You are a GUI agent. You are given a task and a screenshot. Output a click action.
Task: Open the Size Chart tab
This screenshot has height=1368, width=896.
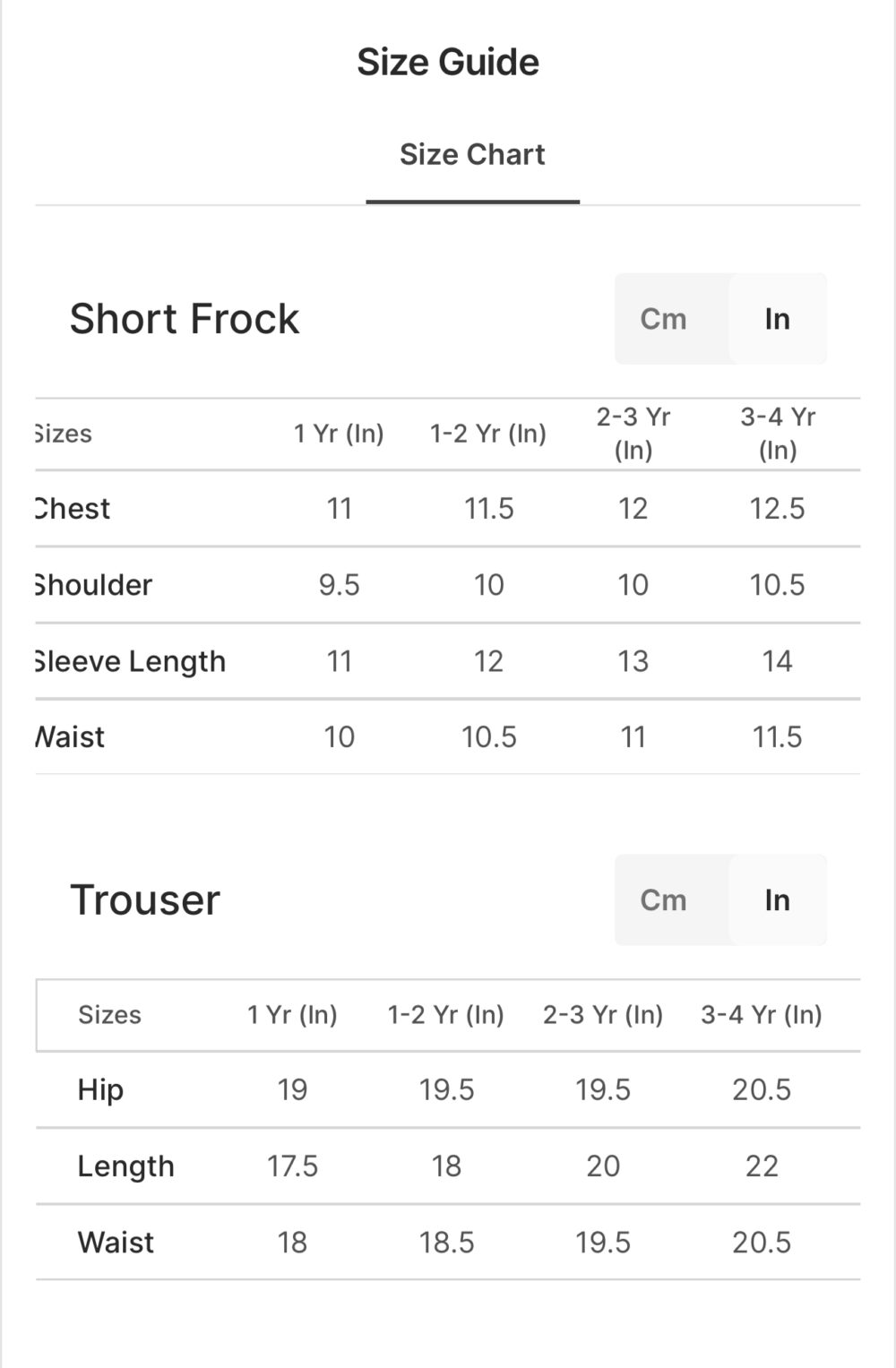(472, 155)
